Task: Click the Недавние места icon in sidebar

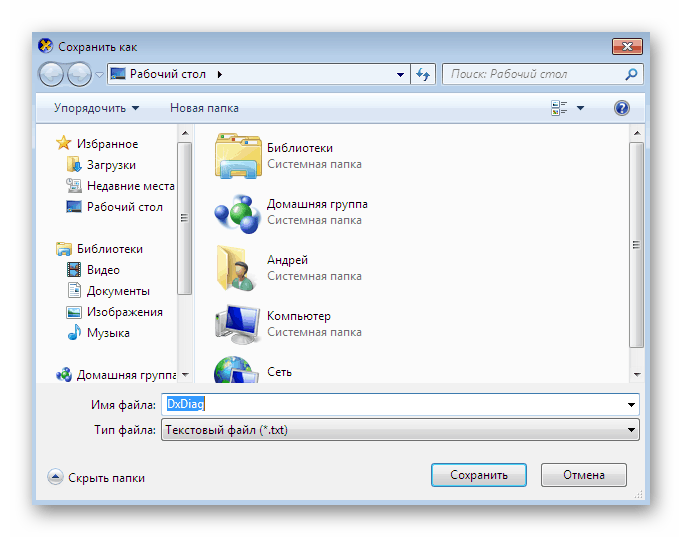Action: pyautogui.click(x=74, y=186)
